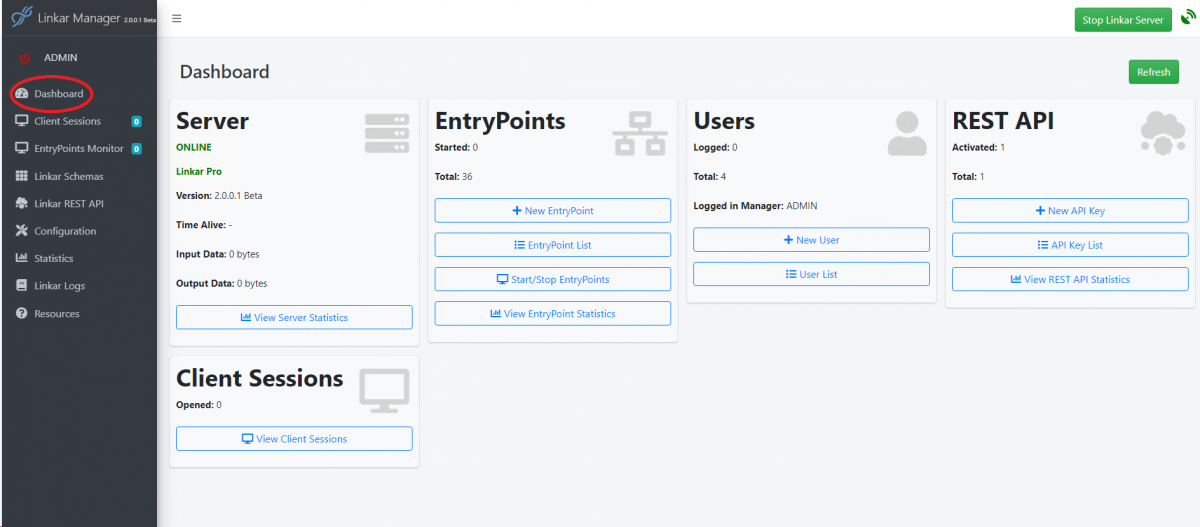The image size is (1200, 527).
Task: Open EntryPoints Monitor from the sidebar
Action: pyautogui.click(x=78, y=148)
